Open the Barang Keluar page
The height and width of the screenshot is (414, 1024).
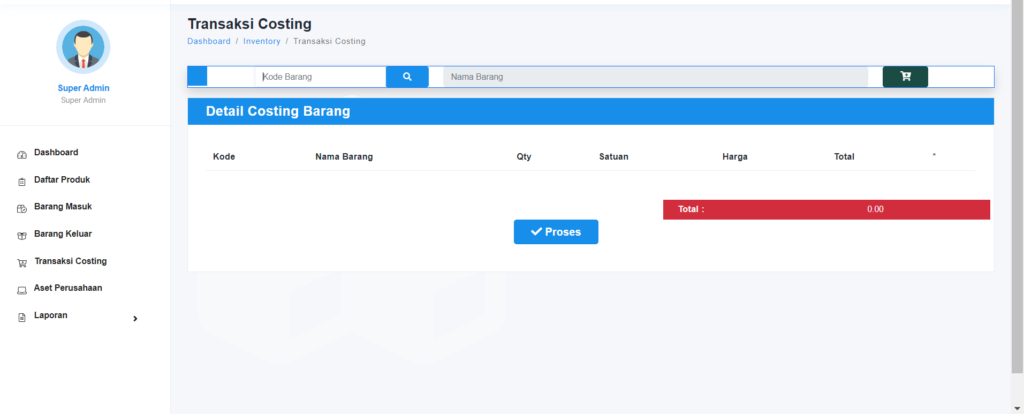coord(63,234)
